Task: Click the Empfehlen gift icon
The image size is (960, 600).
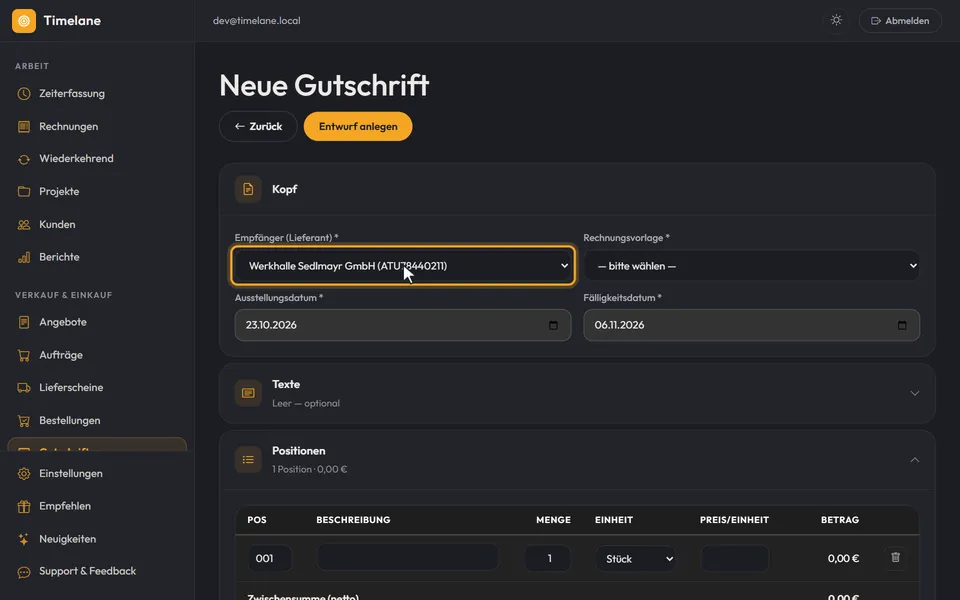Action: click(24, 506)
